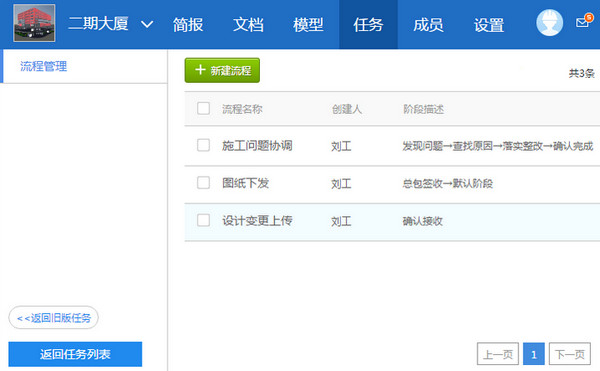Click the 确认接收 stage description

[422, 221]
